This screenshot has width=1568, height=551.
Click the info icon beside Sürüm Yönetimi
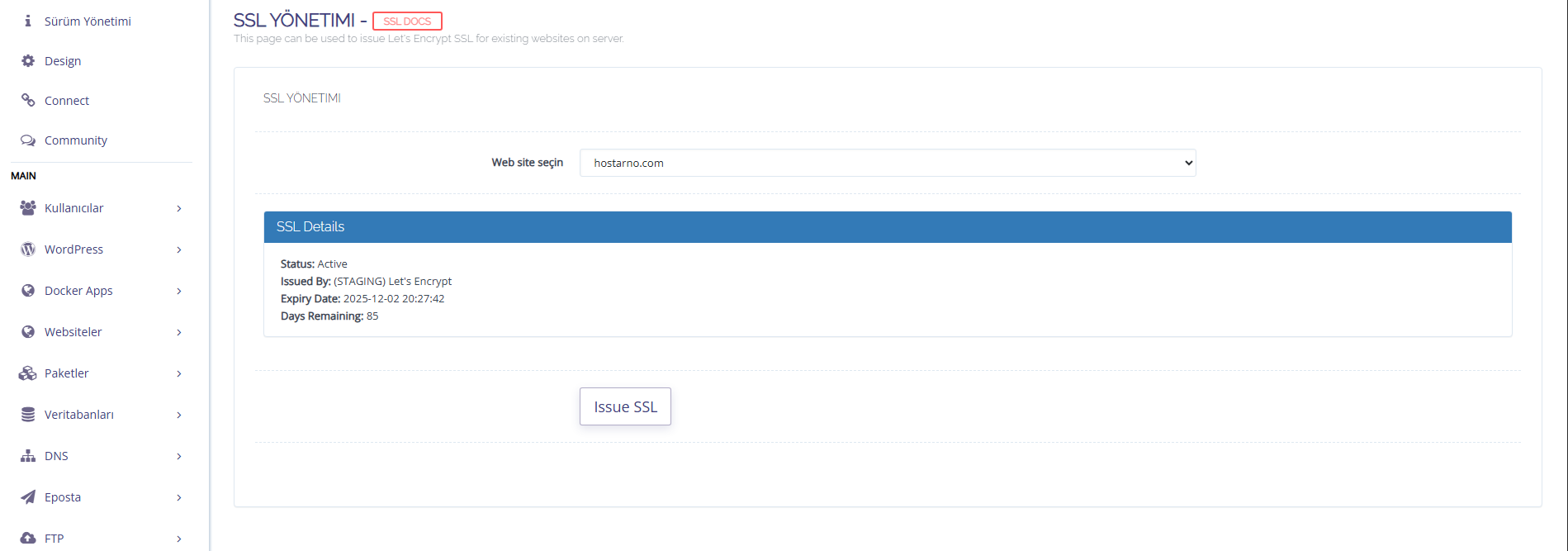tap(28, 21)
